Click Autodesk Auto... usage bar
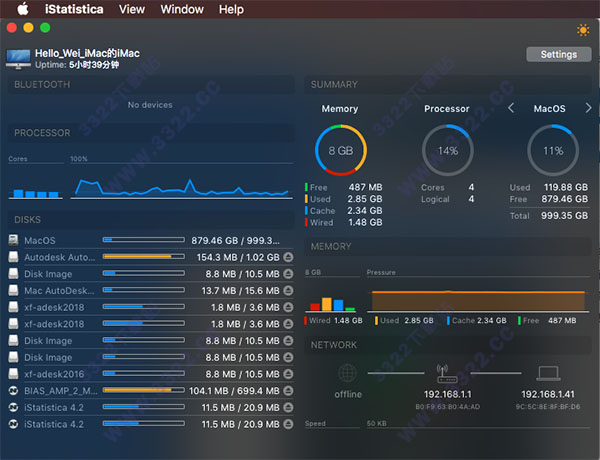Screen dimensions: 600x460 tap(143, 256)
